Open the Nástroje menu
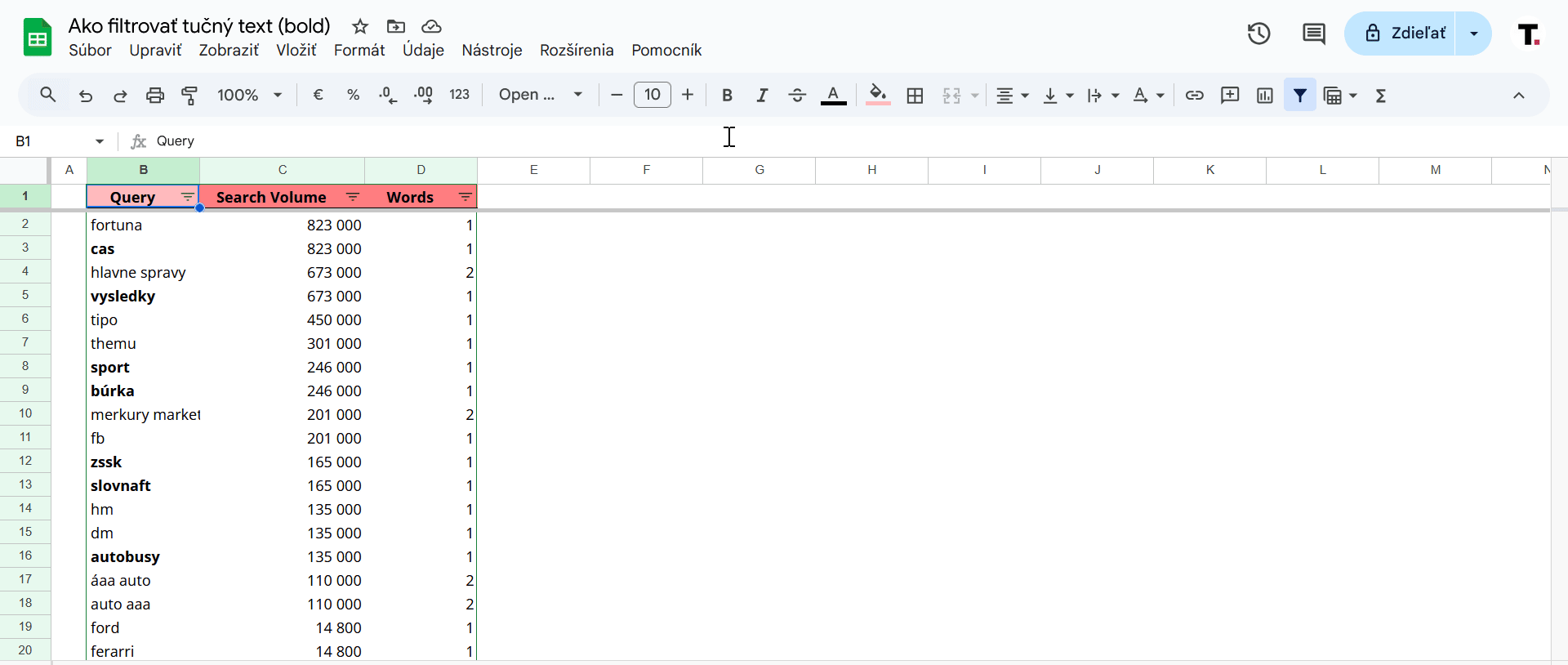The image size is (1568, 665). tap(492, 50)
